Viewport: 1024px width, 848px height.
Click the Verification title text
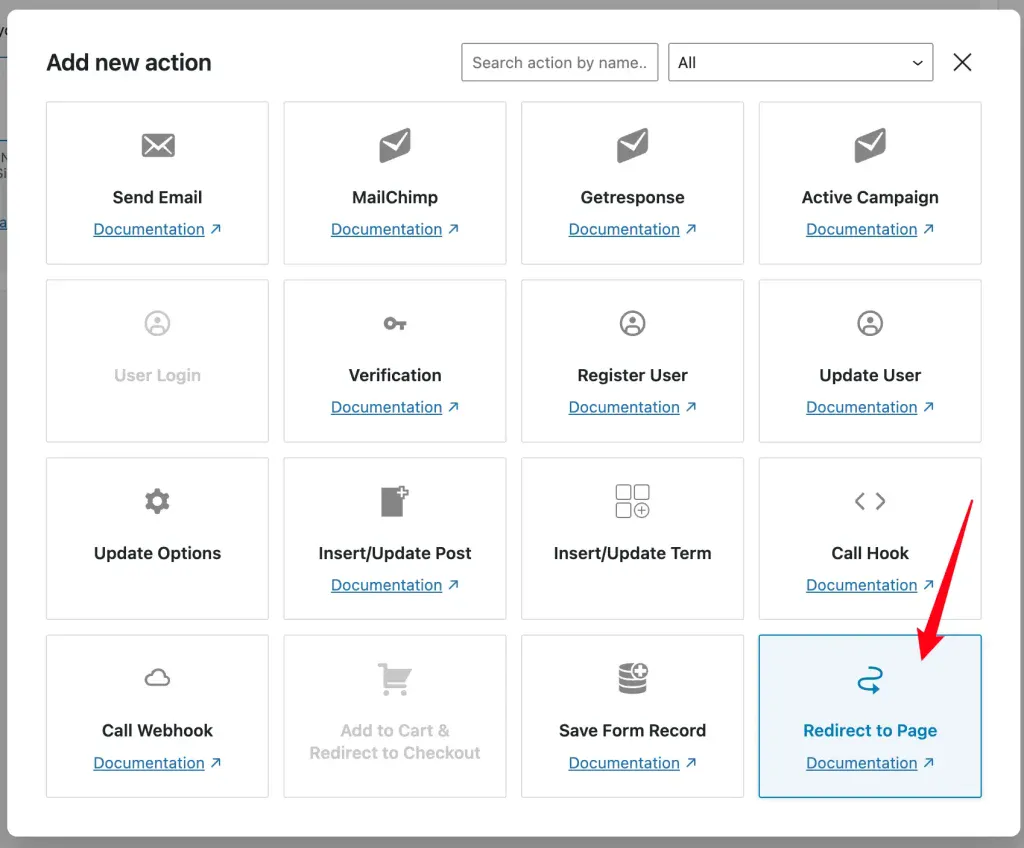[x=395, y=375]
